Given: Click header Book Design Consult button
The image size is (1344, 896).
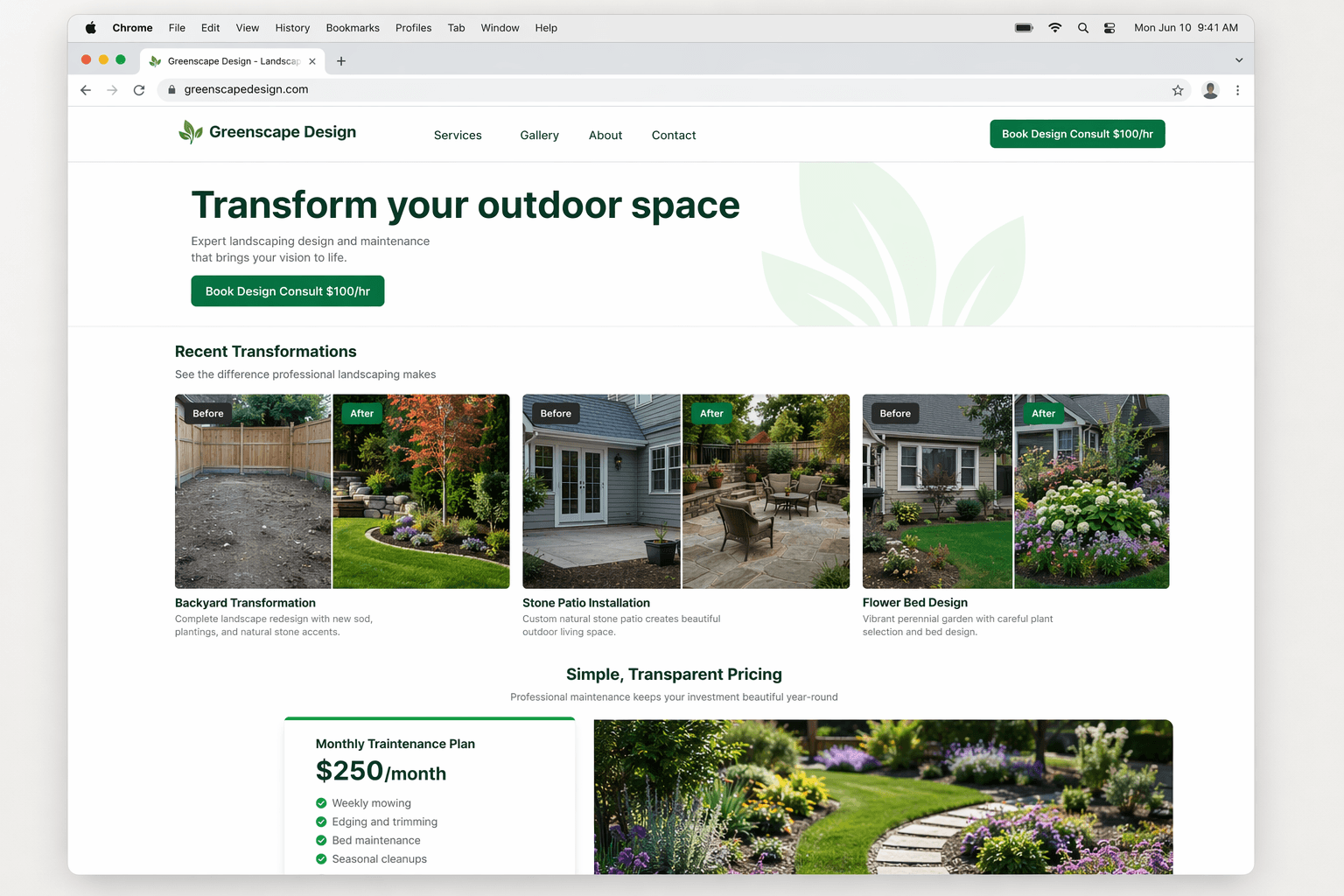Looking at the screenshot, I should [x=1077, y=134].
